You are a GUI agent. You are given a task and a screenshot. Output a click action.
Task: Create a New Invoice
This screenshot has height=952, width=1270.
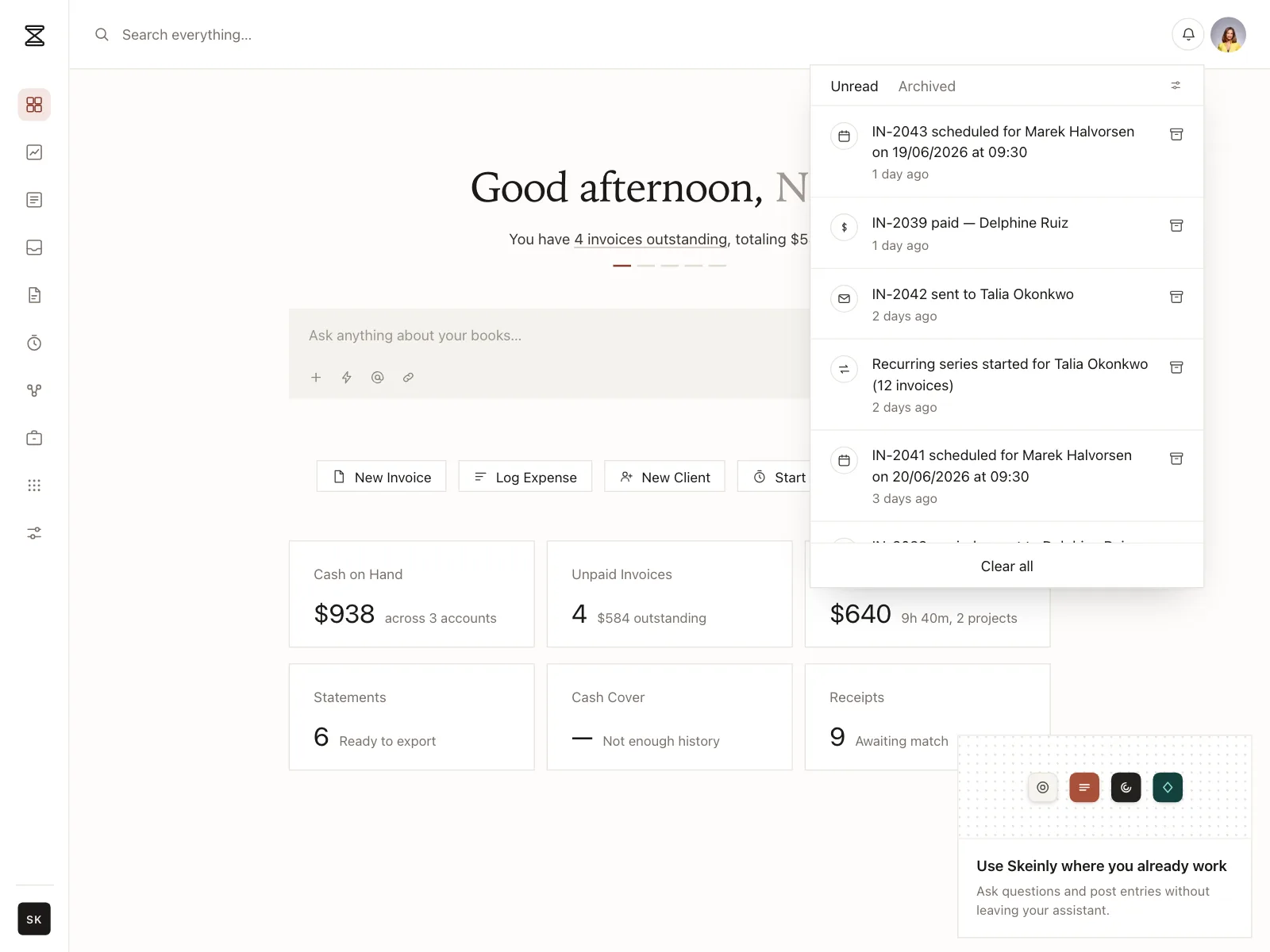pyautogui.click(x=382, y=477)
